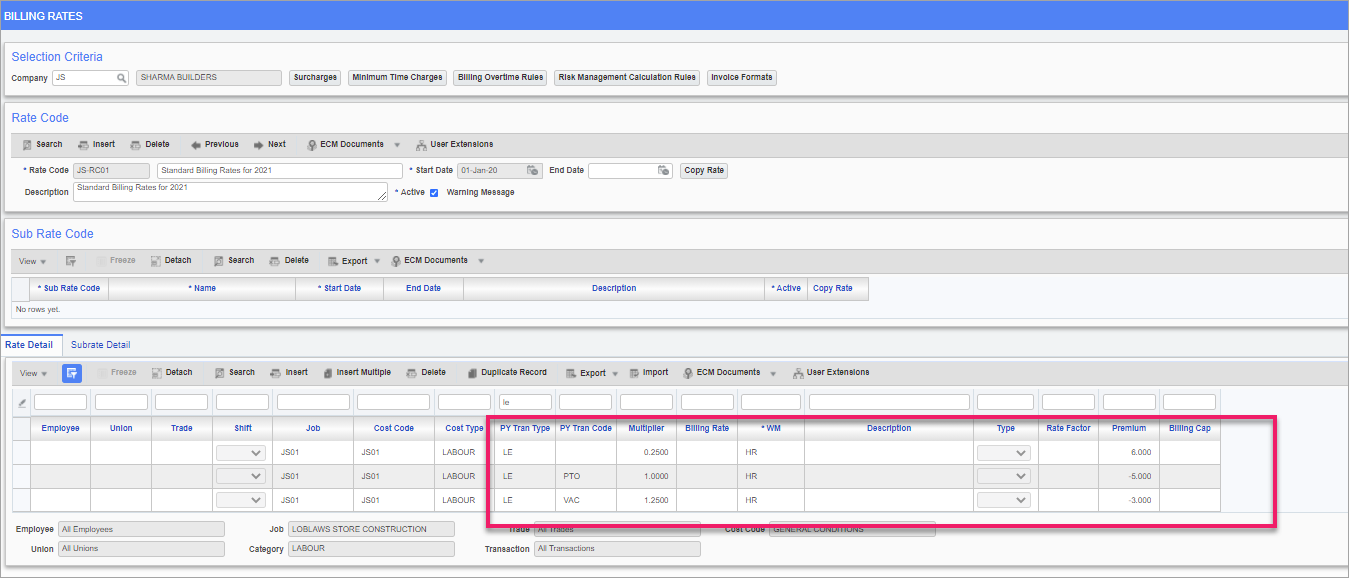The image size is (1349, 578).
Task: Click Export in the Rate Detail toolbar
Action: [585, 373]
